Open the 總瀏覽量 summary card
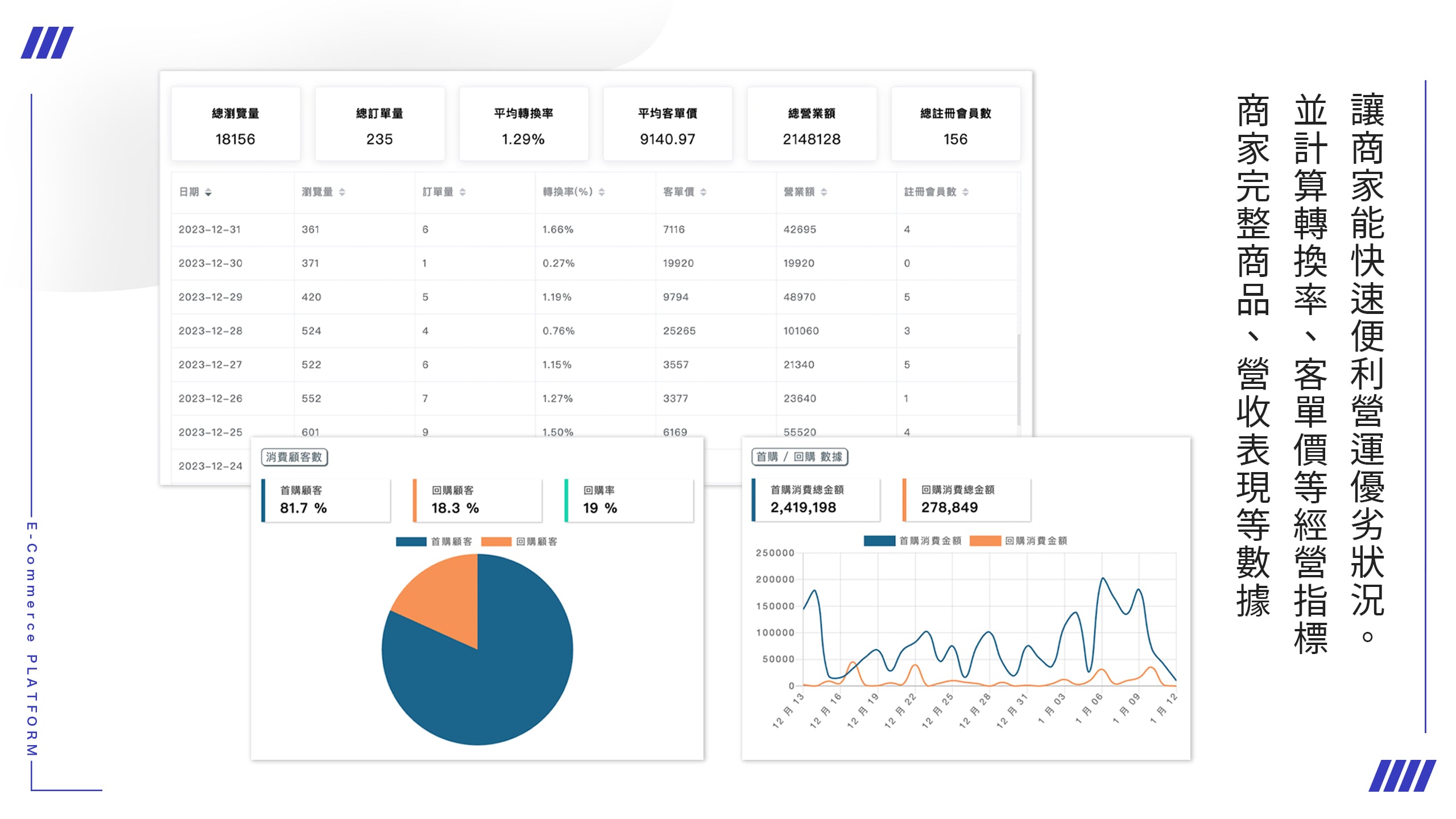This screenshot has width=1456, height=819. (235, 124)
